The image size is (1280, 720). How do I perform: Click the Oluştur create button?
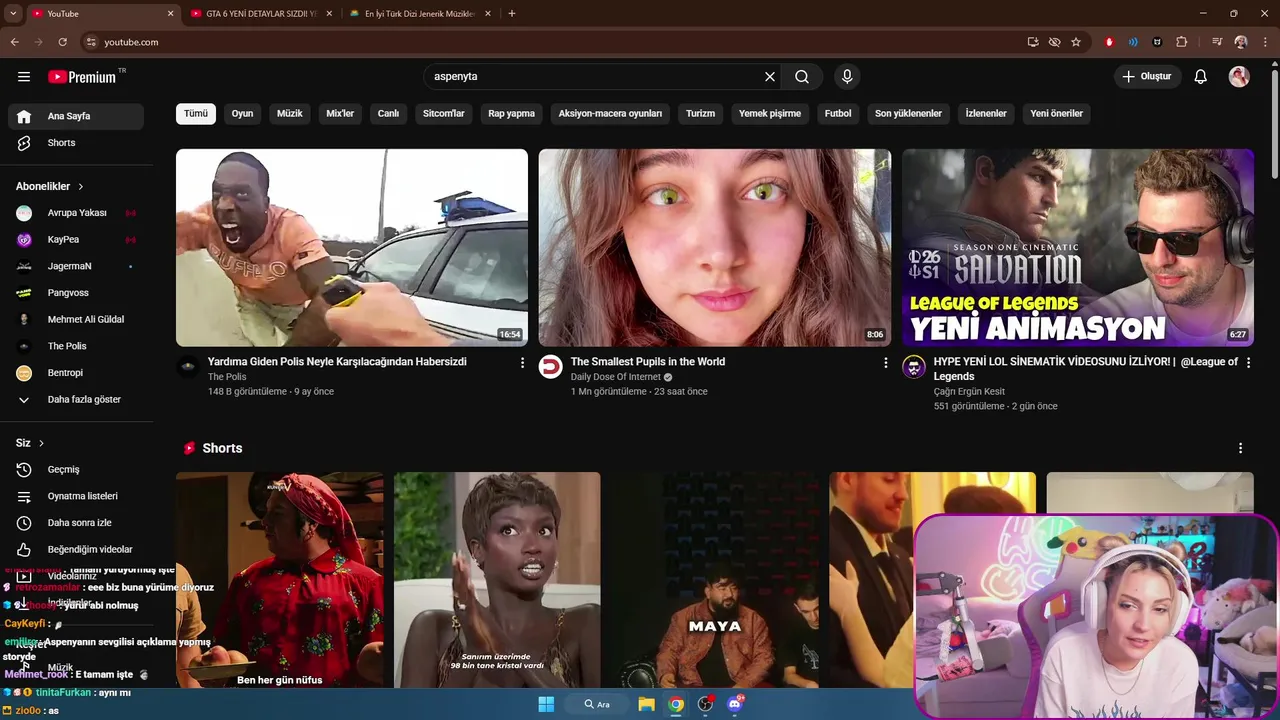(1147, 77)
